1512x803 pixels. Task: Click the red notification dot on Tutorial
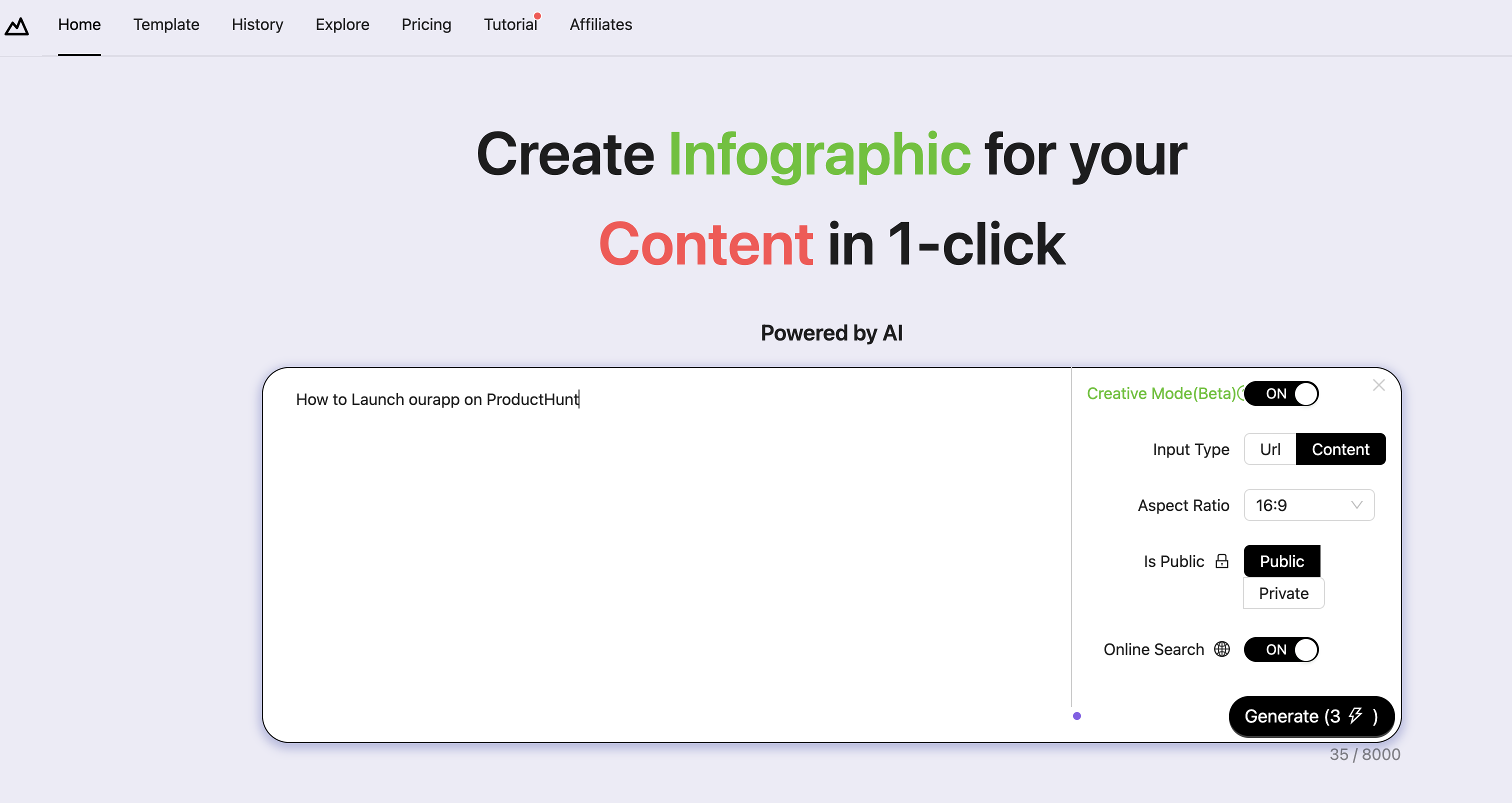[537, 16]
